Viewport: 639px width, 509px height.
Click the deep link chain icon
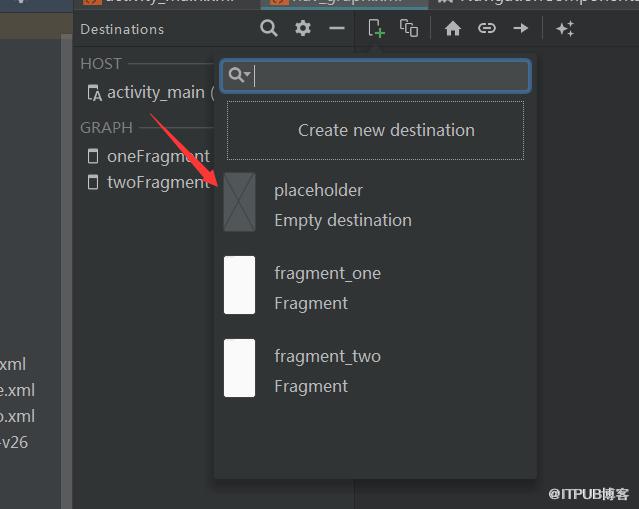tap(487, 29)
